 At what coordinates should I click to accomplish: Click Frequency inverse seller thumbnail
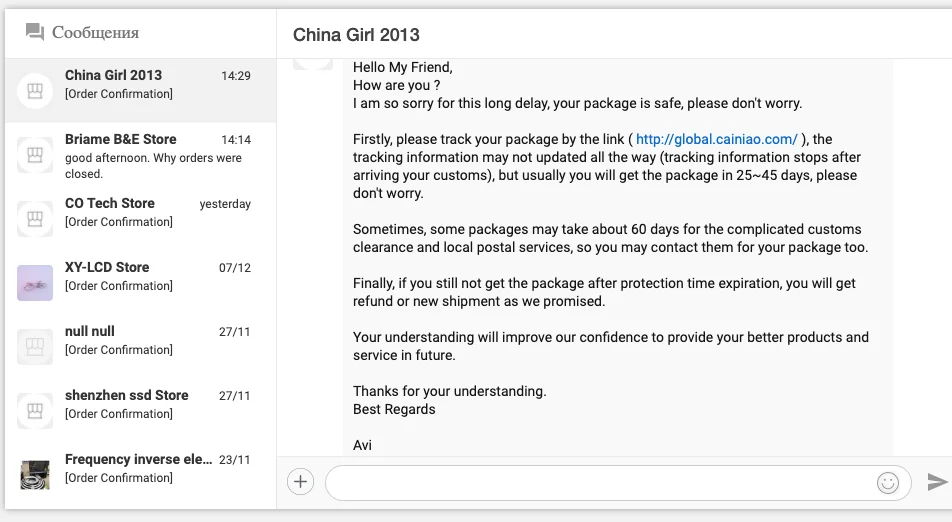point(35,475)
